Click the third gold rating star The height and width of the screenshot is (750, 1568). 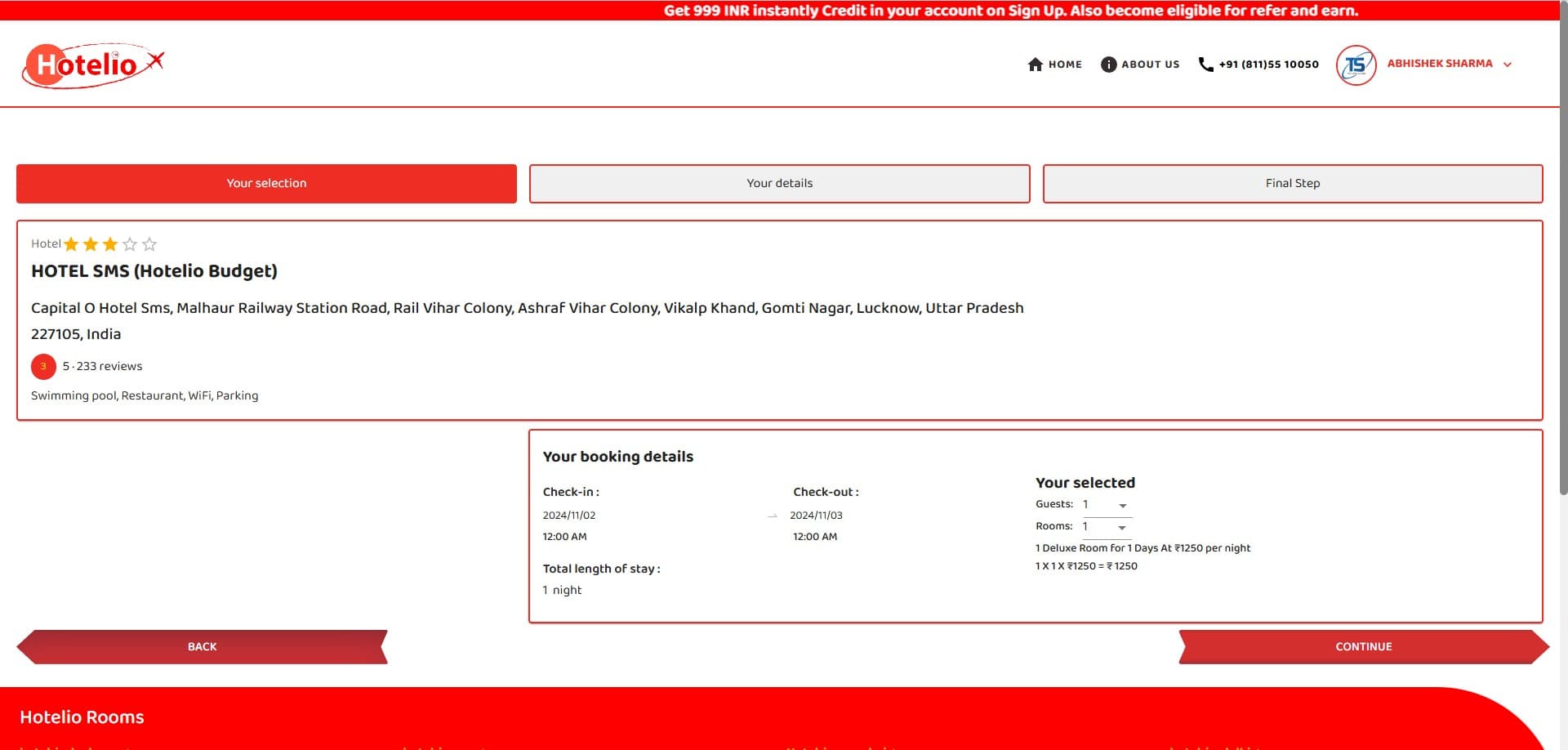coord(110,244)
